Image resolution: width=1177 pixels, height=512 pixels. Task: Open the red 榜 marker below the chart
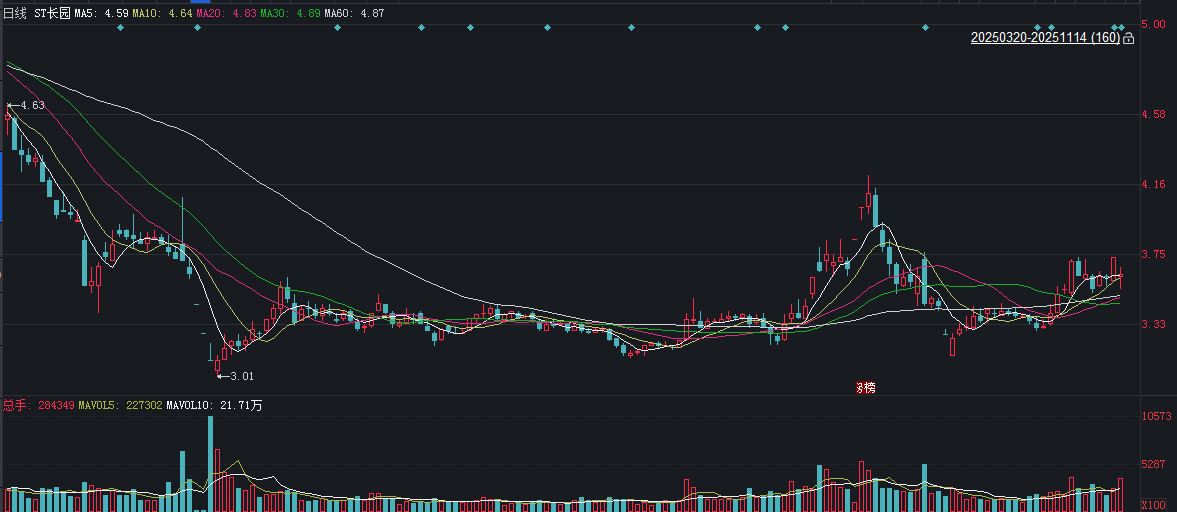pyautogui.click(x=865, y=387)
